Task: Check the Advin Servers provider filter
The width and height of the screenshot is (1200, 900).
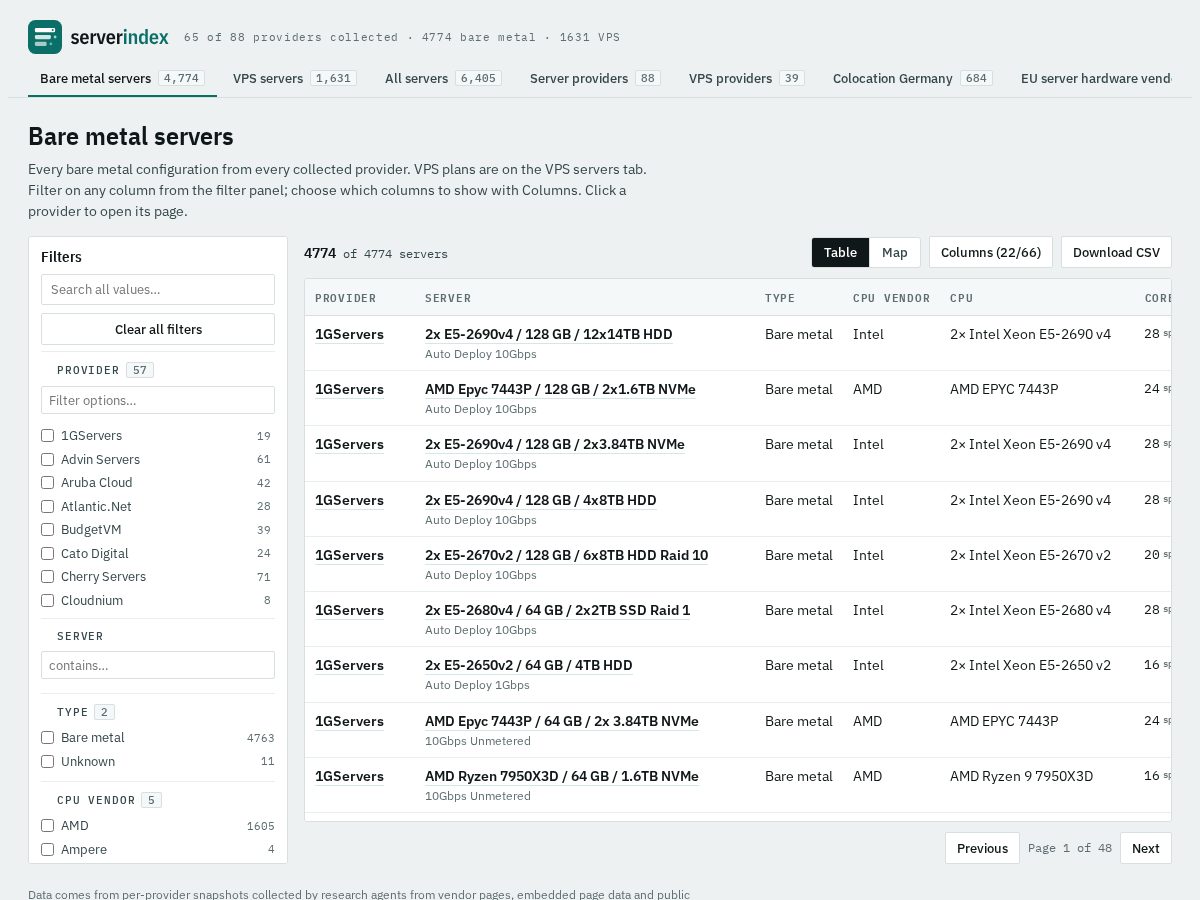Action: (x=47, y=459)
